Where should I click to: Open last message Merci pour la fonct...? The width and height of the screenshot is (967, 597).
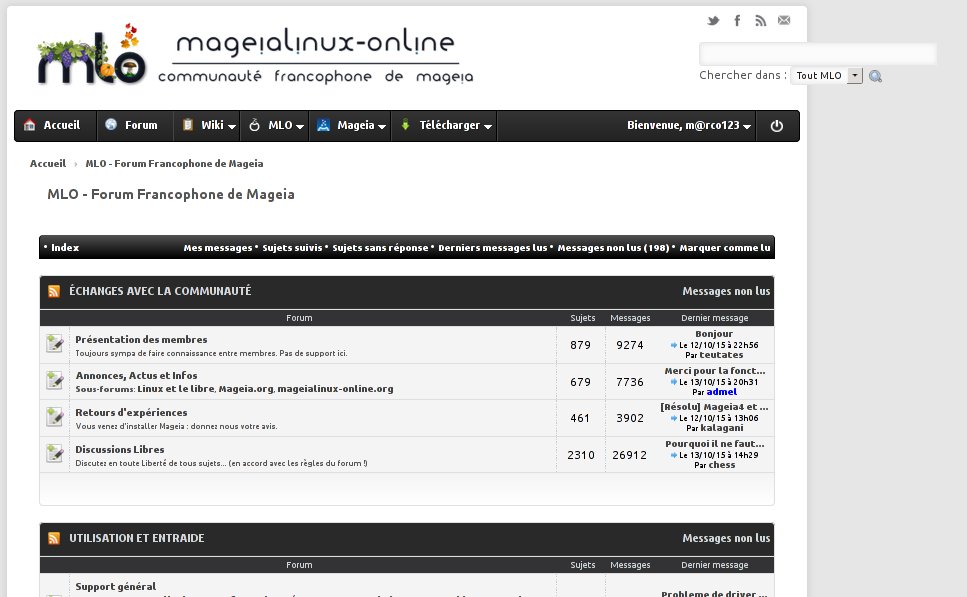point(715,371)
